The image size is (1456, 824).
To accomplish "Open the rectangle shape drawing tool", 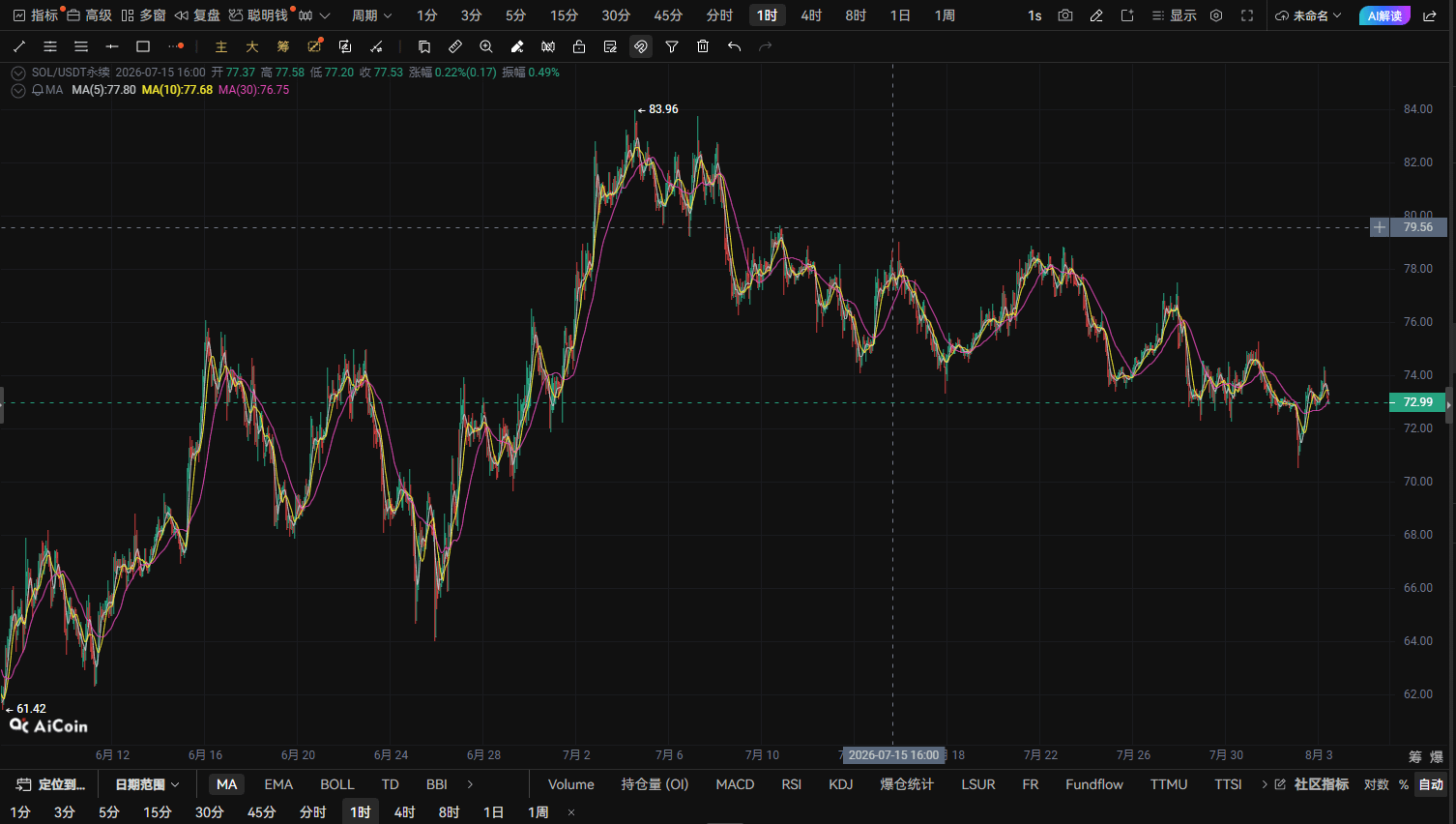I will pyautogui.click(x=143, y=46).
